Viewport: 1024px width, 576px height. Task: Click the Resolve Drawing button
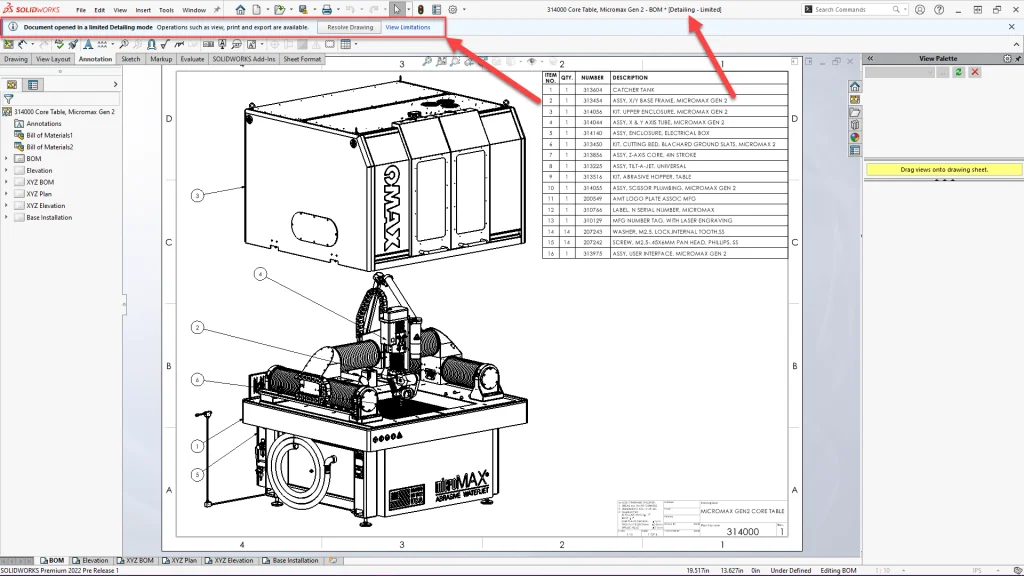tap(349, 27)
